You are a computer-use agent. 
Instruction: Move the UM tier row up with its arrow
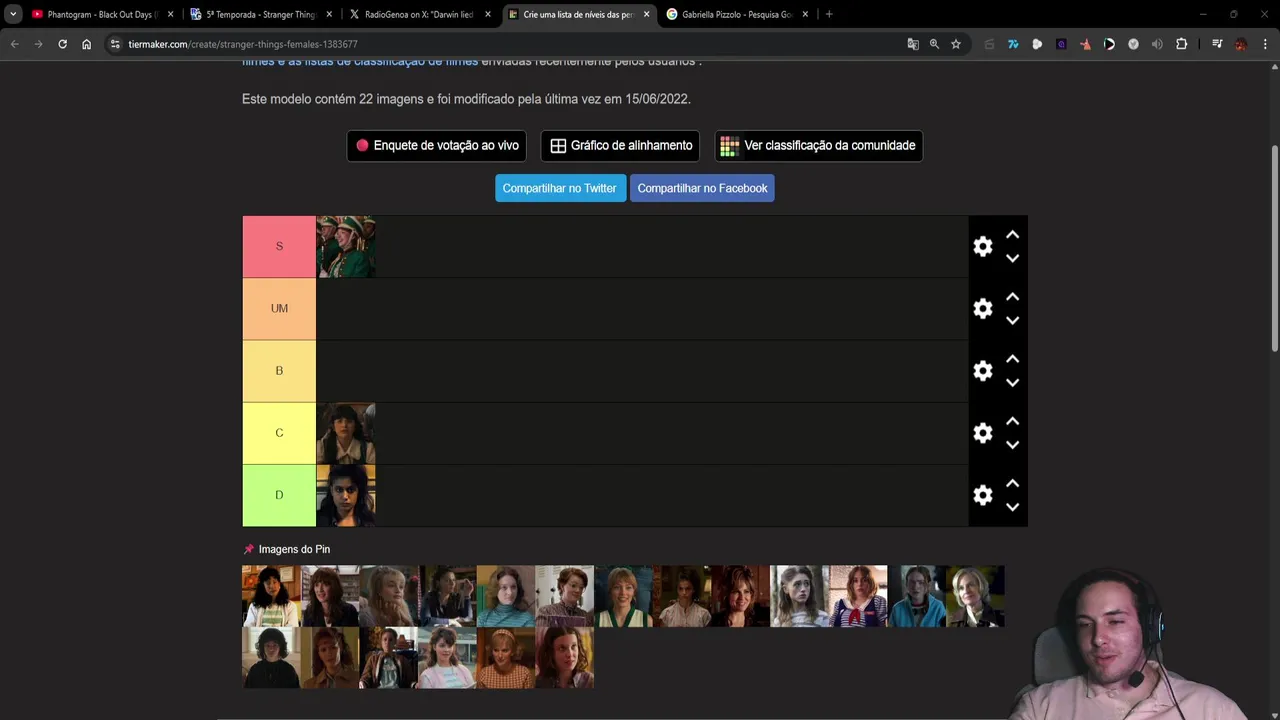coord(1012,297)
